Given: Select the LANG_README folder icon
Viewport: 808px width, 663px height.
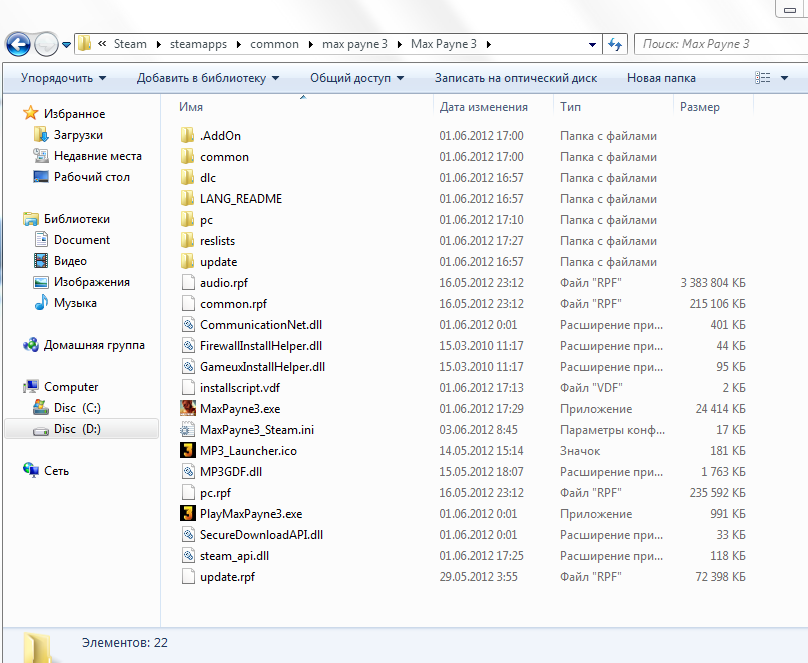Looking at the screenshot, I should point(188,199).
